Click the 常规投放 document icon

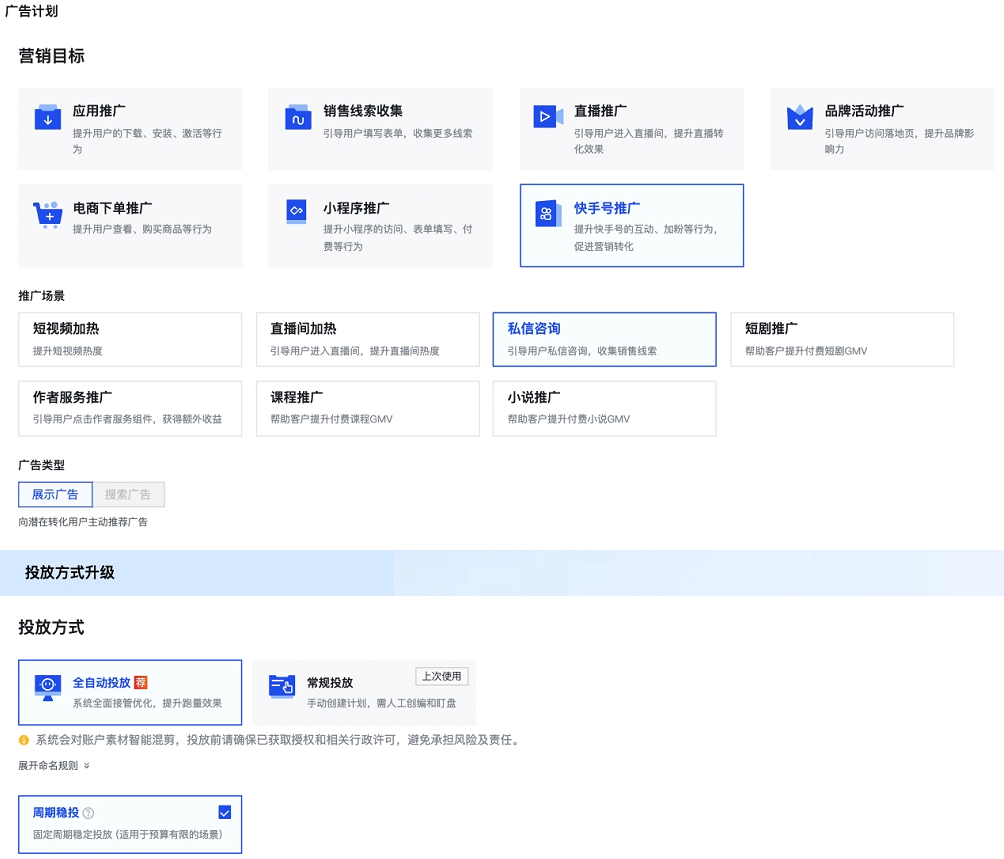[x=284, y=686]
